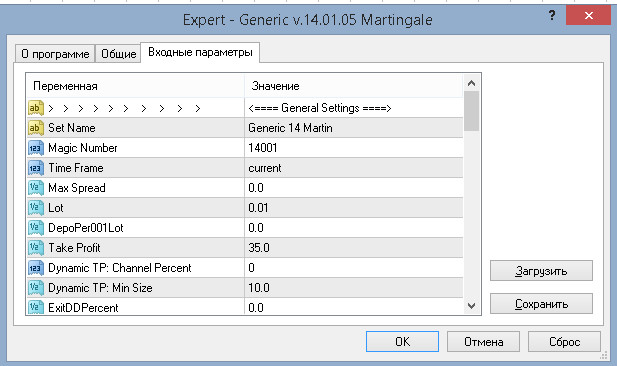Click the 'Dynamic TP: Channel Percent' label

pos(120,268)
